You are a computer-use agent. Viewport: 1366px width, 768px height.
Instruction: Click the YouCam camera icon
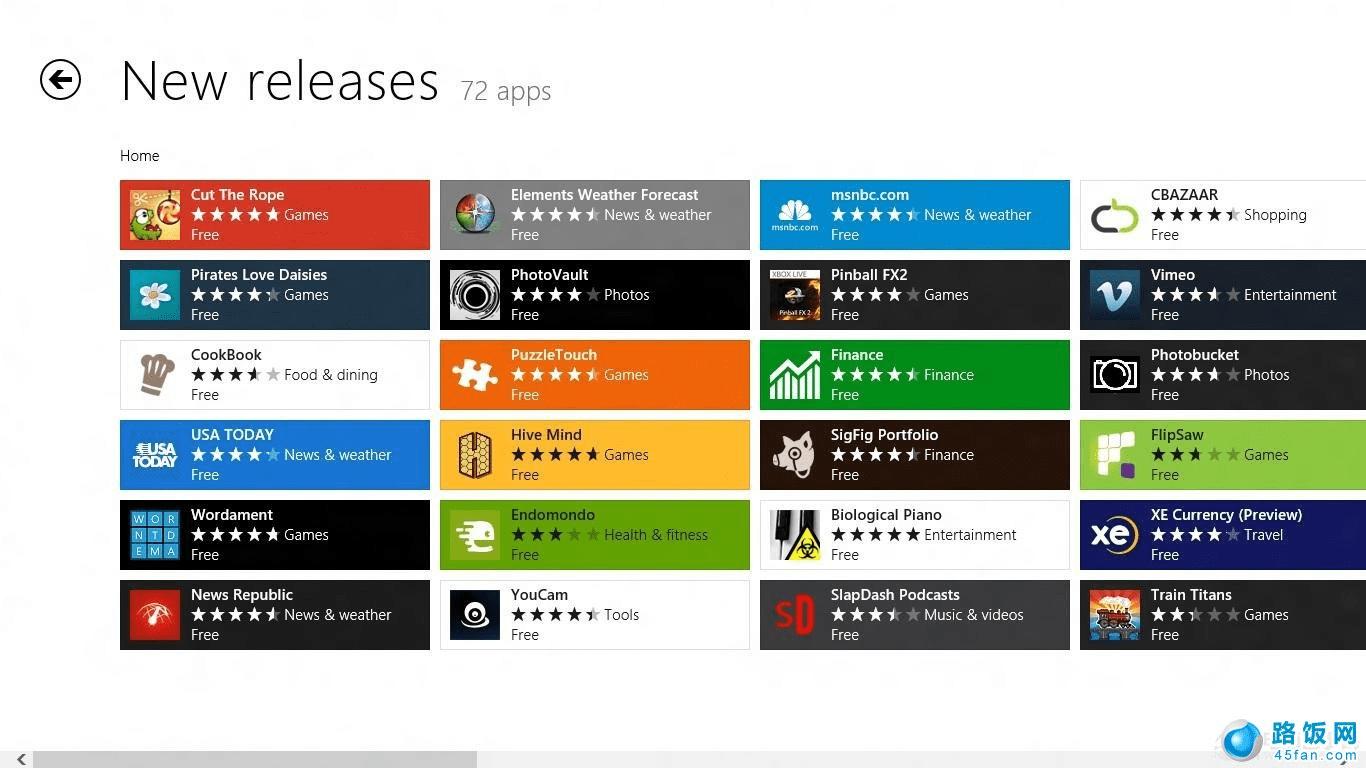475,614
